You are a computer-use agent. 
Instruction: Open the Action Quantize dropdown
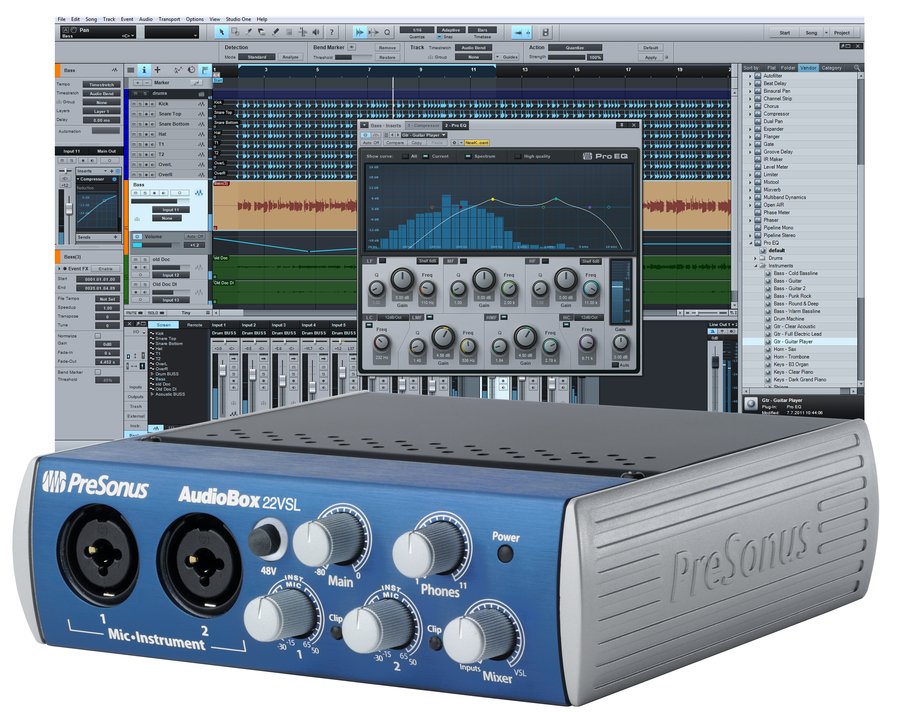575,48
